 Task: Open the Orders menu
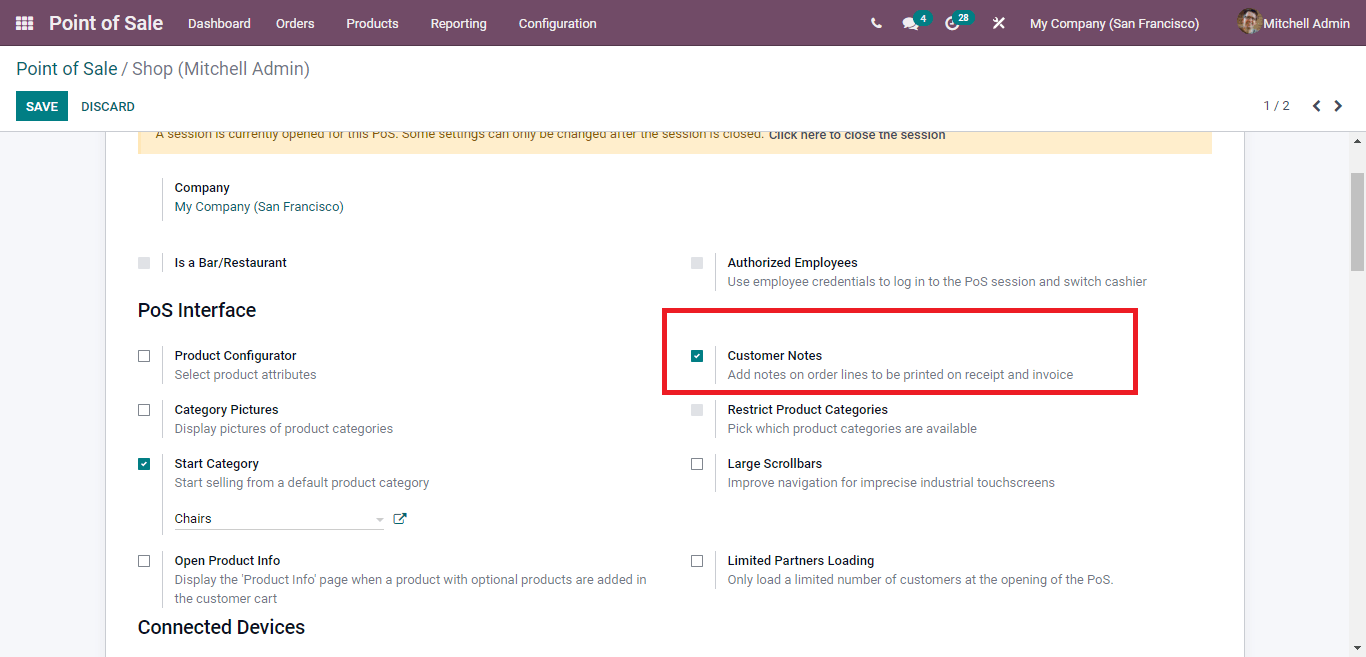pos(295,23)
